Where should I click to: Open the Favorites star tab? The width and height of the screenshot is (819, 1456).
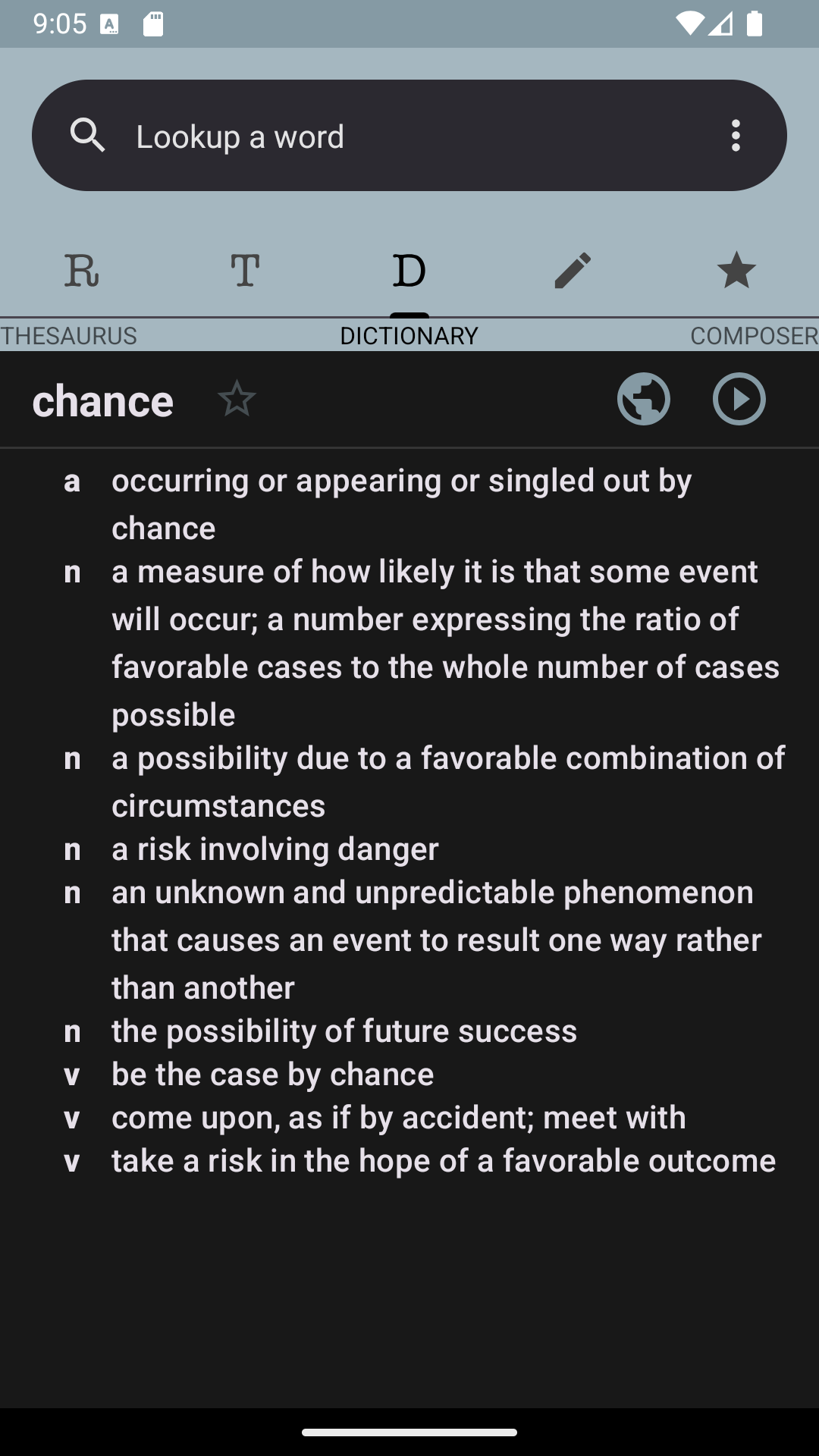click(x=736, y=271)
